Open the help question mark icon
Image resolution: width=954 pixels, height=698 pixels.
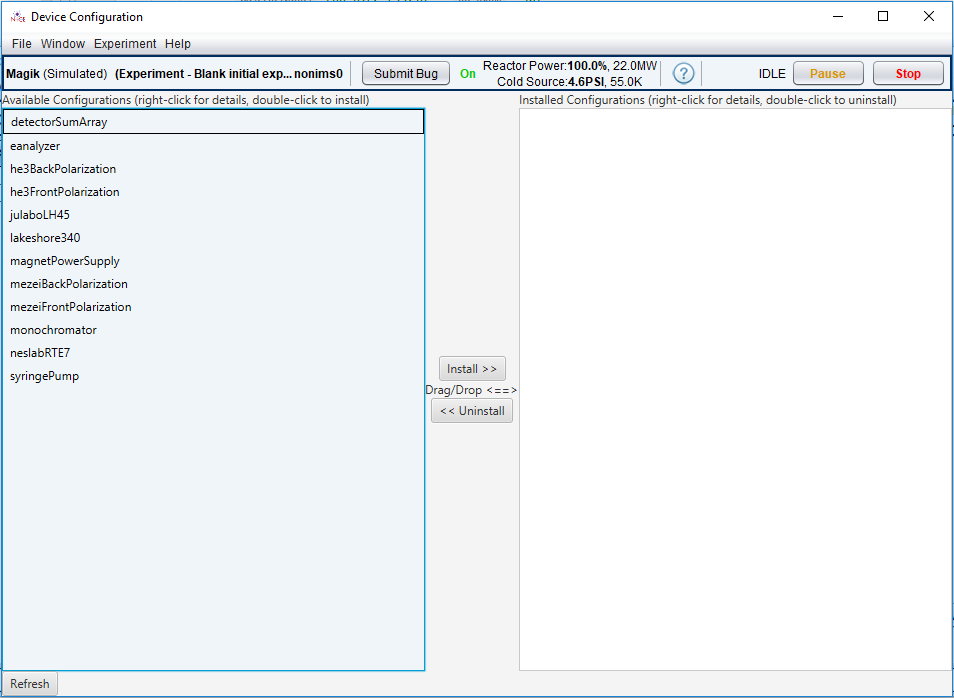pos(683,73)
